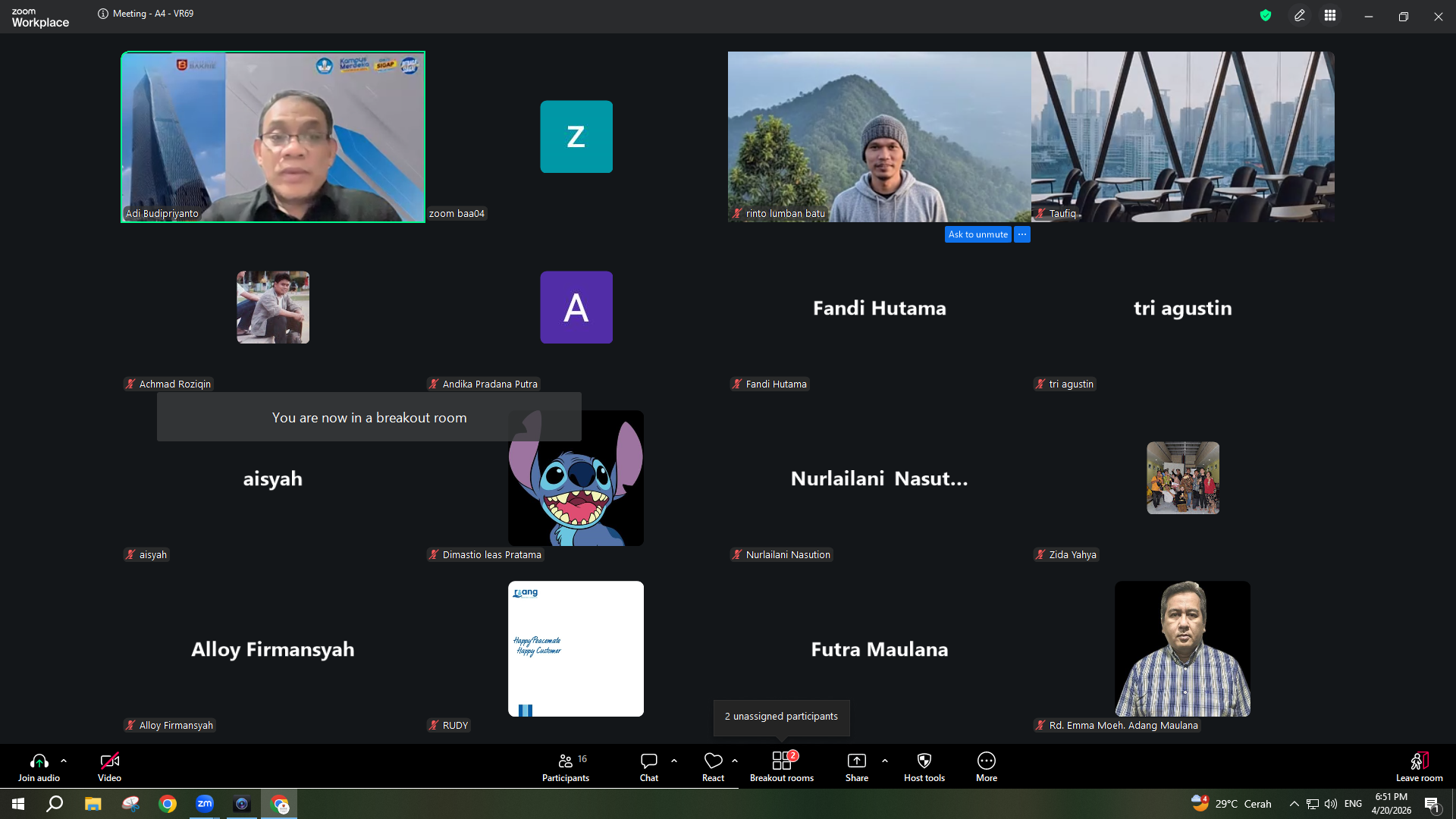Switch to the Zoom taskbar icon

[205, 804]
